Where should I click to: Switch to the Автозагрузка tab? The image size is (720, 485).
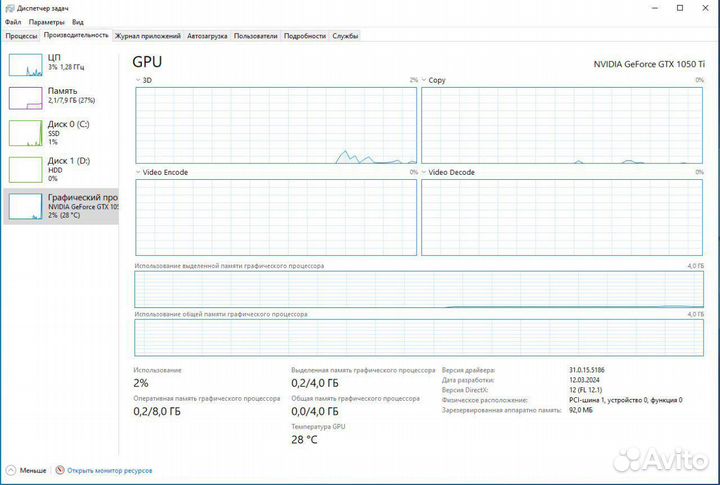coord(207,36)
